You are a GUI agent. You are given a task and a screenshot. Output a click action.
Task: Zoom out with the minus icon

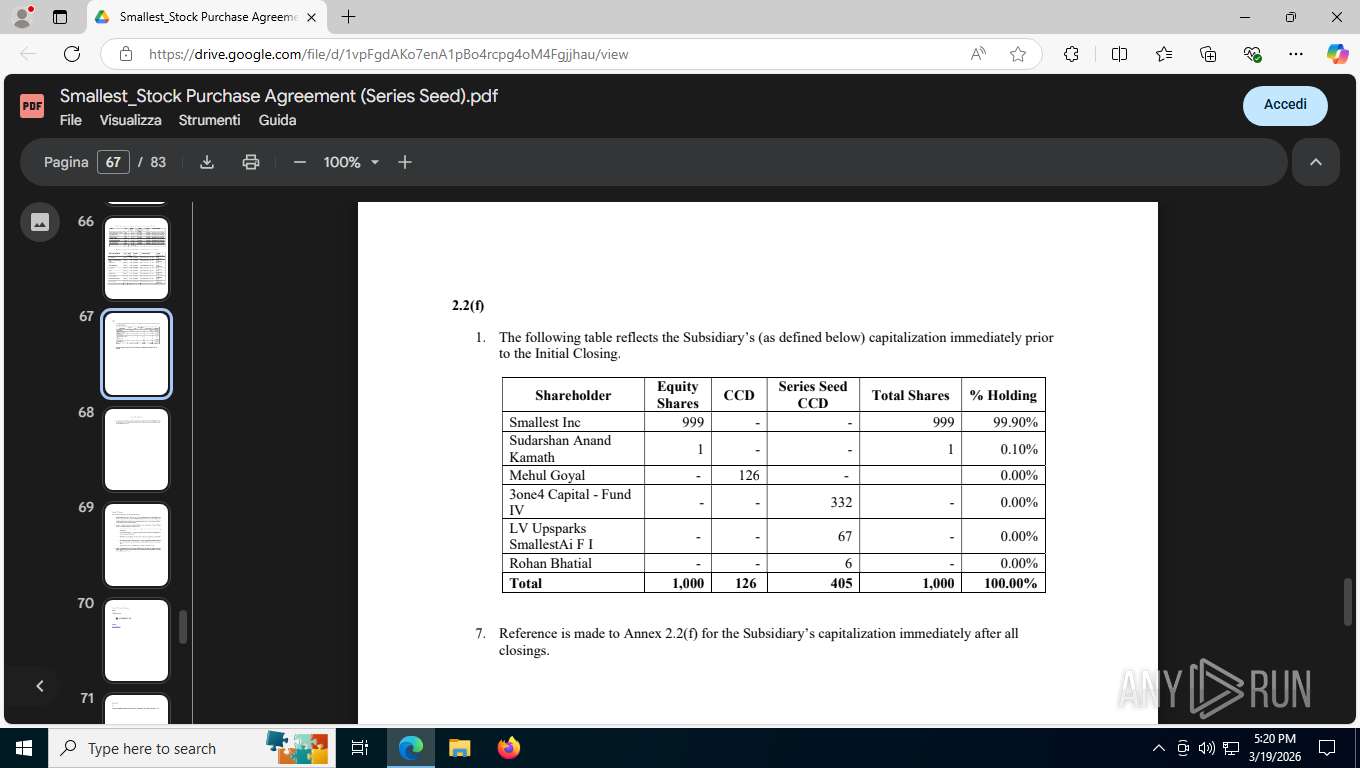(299, 162)
